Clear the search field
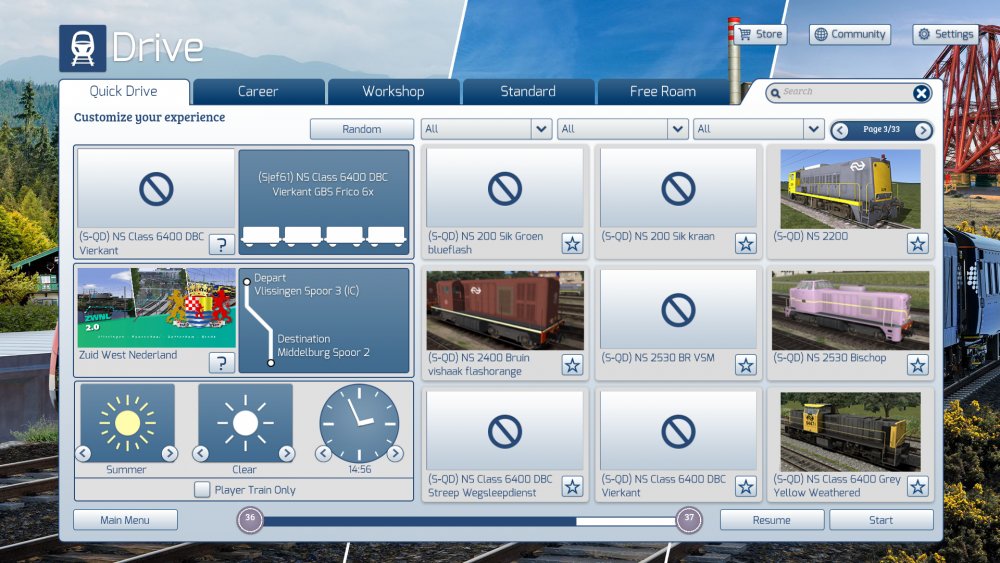This screenshot has height=563, width=1000. point(921,94)
